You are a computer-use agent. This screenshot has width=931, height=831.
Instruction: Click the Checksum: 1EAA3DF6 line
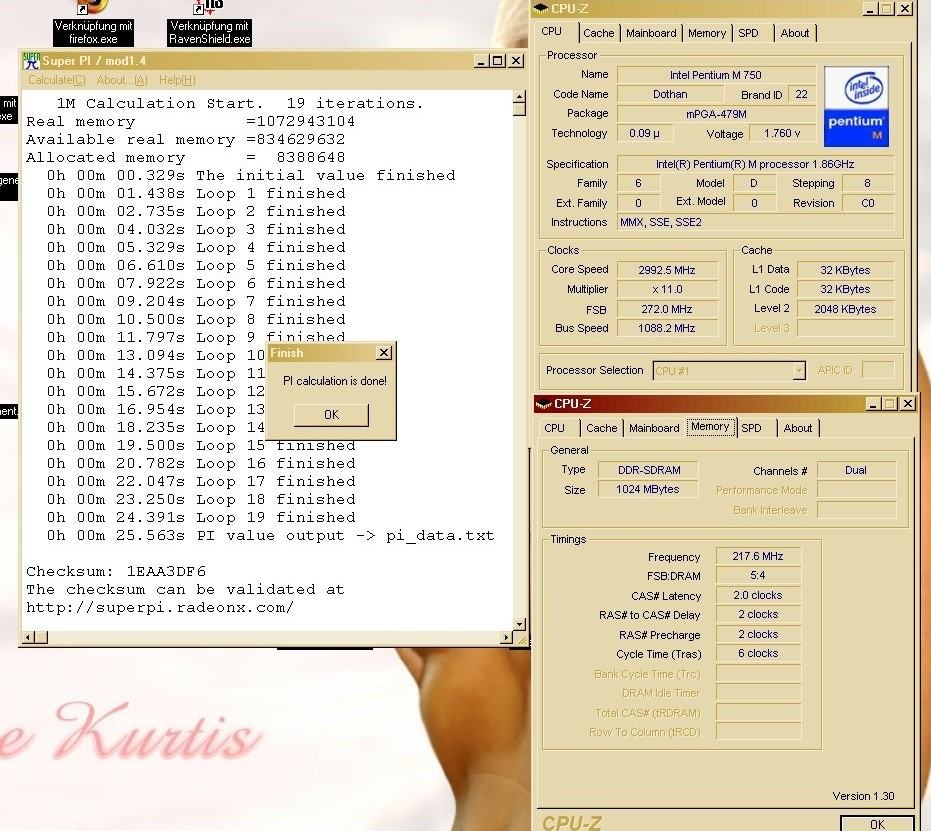(x=116, y=572)
